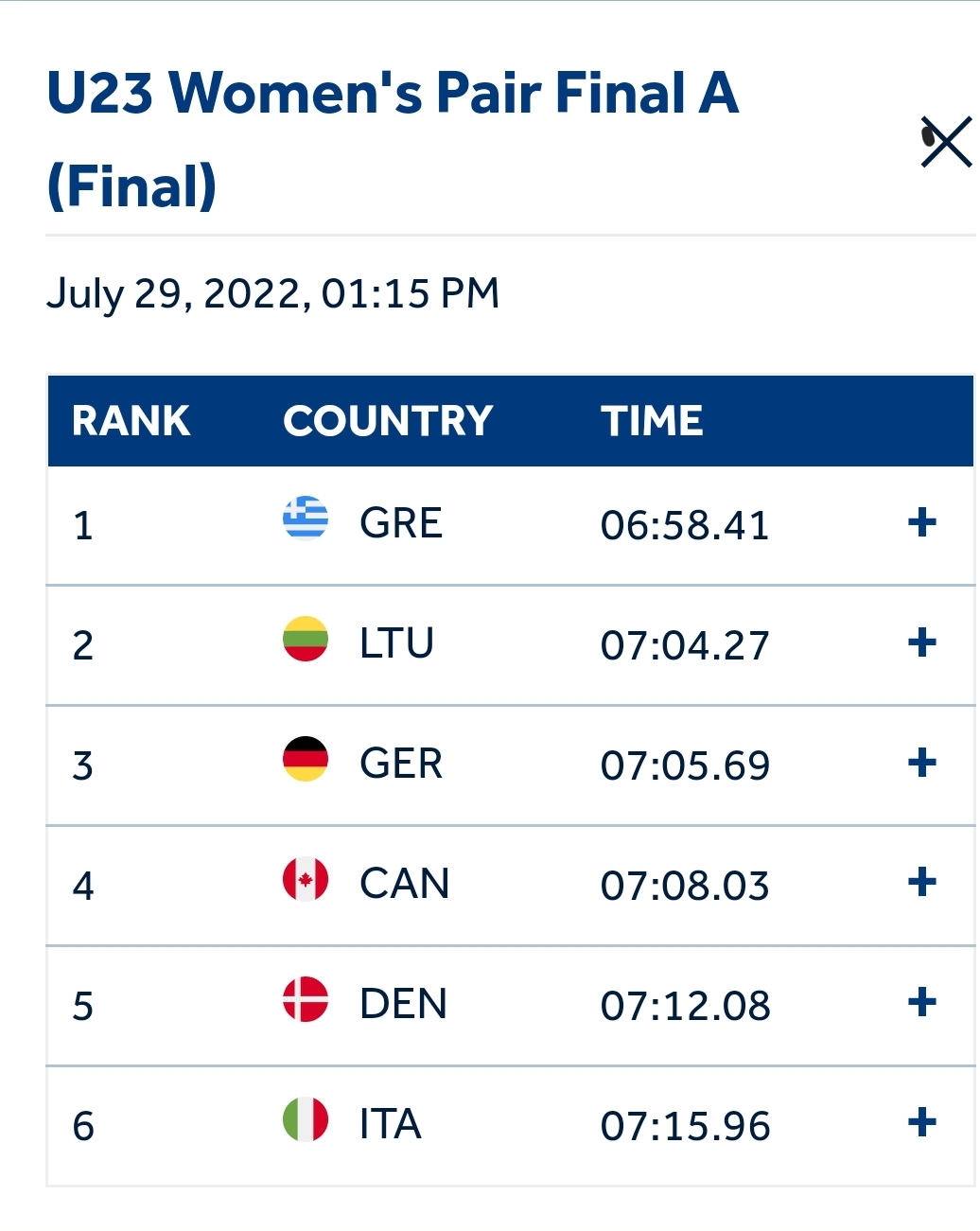Expand the LTU row with plus icon
Viewport: 980px width, 1231px height.
[x=921, y=642]
